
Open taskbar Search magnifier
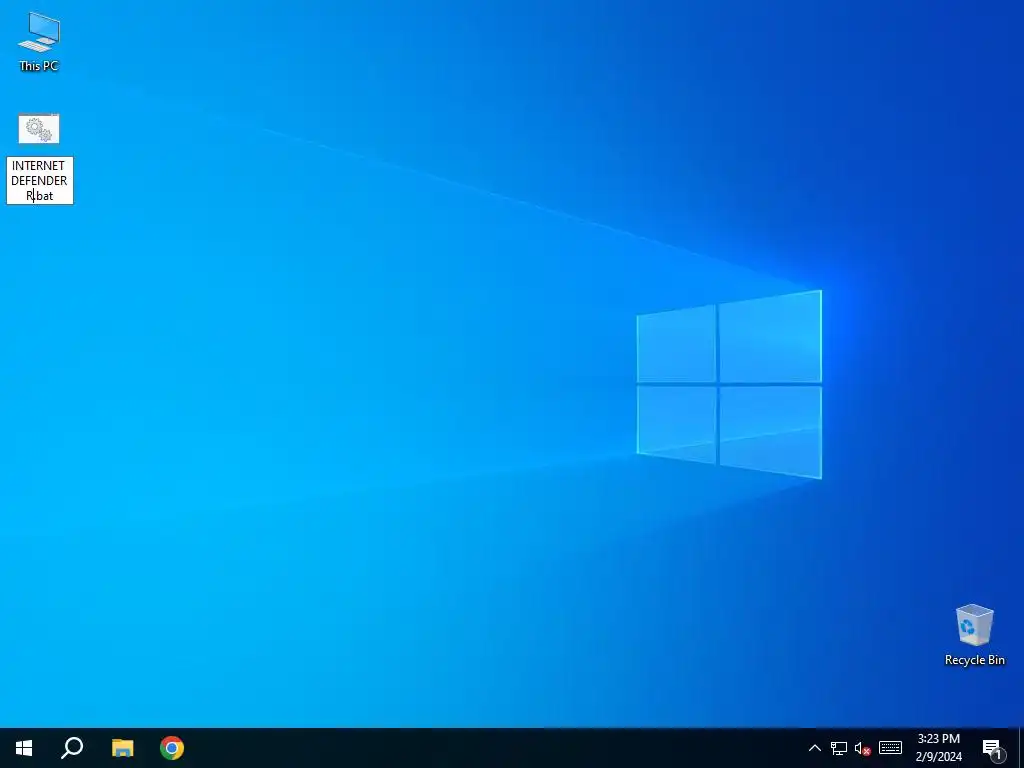[x=72, y=748]
